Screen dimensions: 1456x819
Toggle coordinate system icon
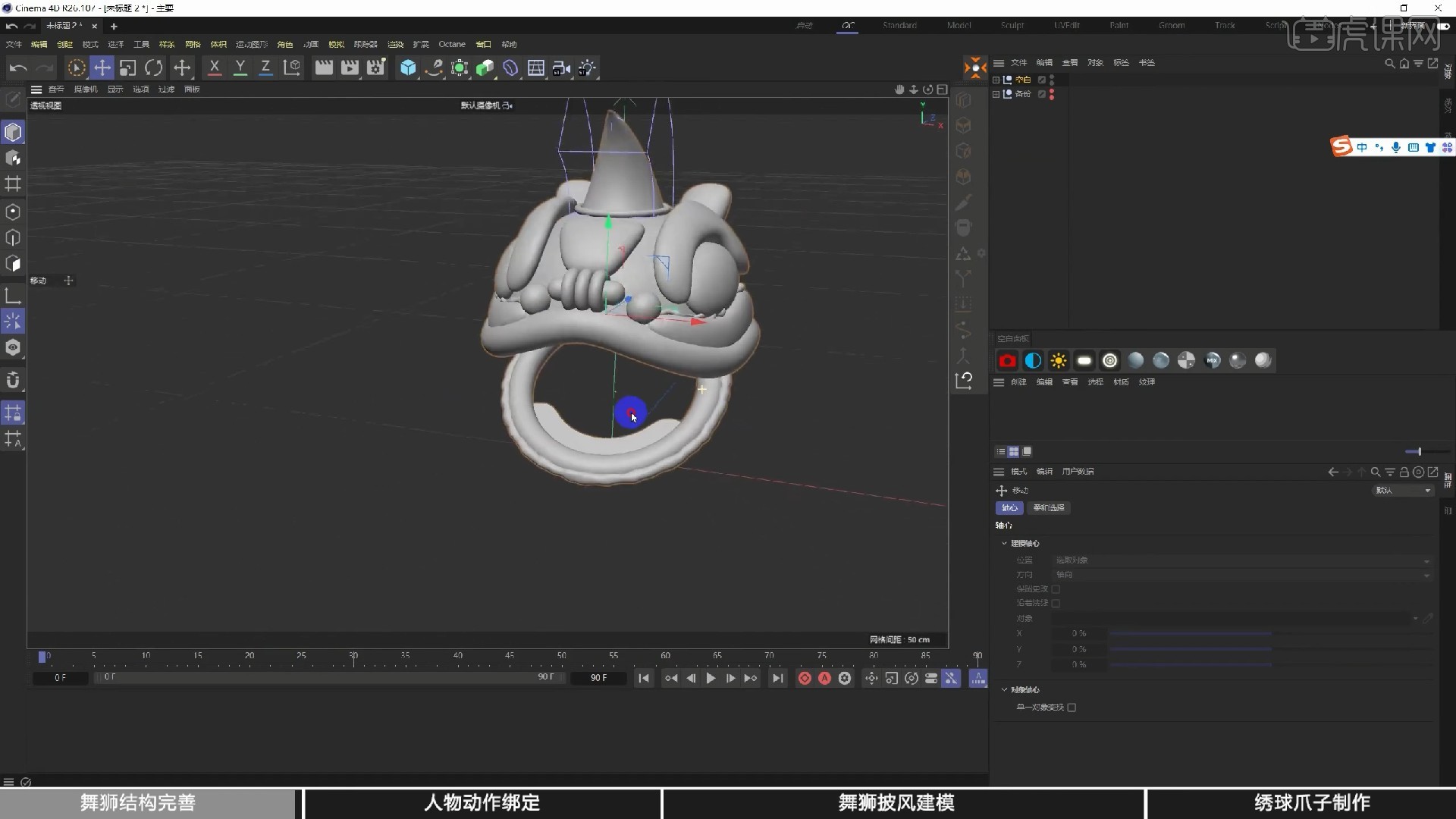[x=292, y=68]
